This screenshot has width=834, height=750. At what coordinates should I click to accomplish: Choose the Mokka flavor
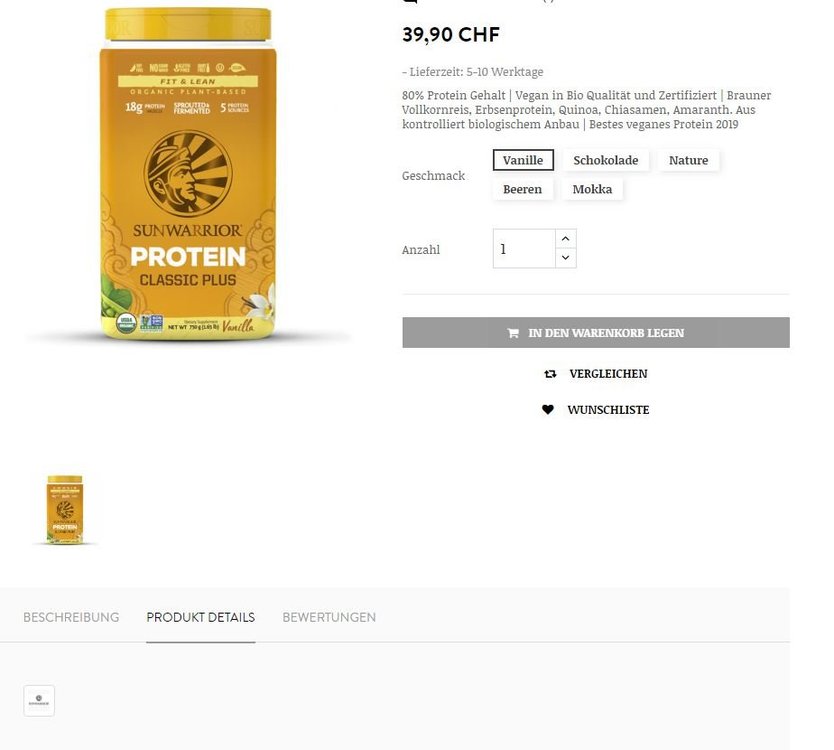592,189
